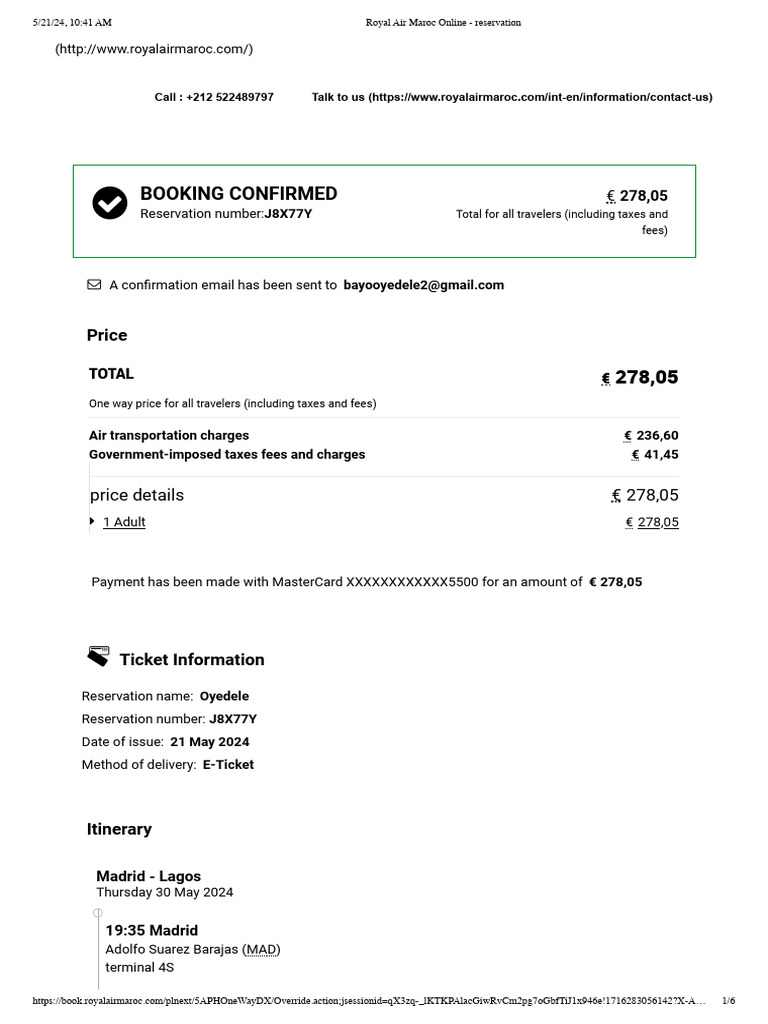Open the Talk to us contact link

coord(512,97)
